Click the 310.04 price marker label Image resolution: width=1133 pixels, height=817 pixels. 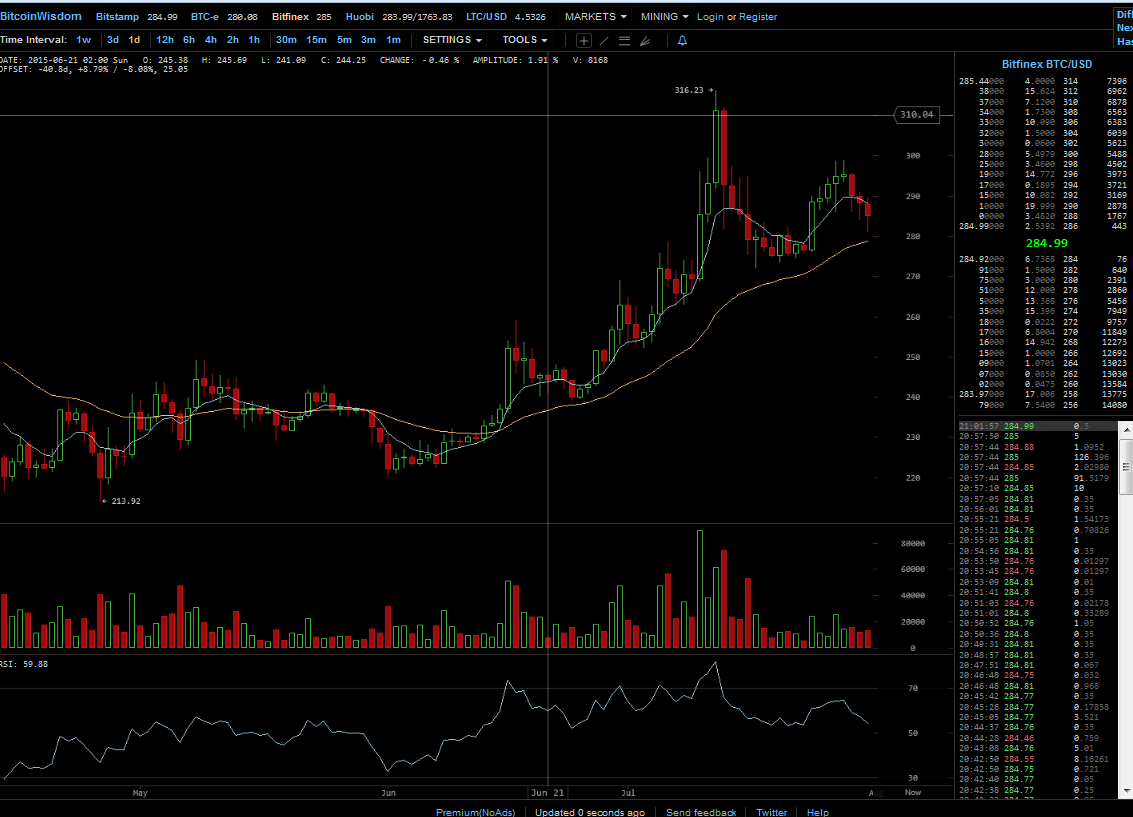coord(917,114)
